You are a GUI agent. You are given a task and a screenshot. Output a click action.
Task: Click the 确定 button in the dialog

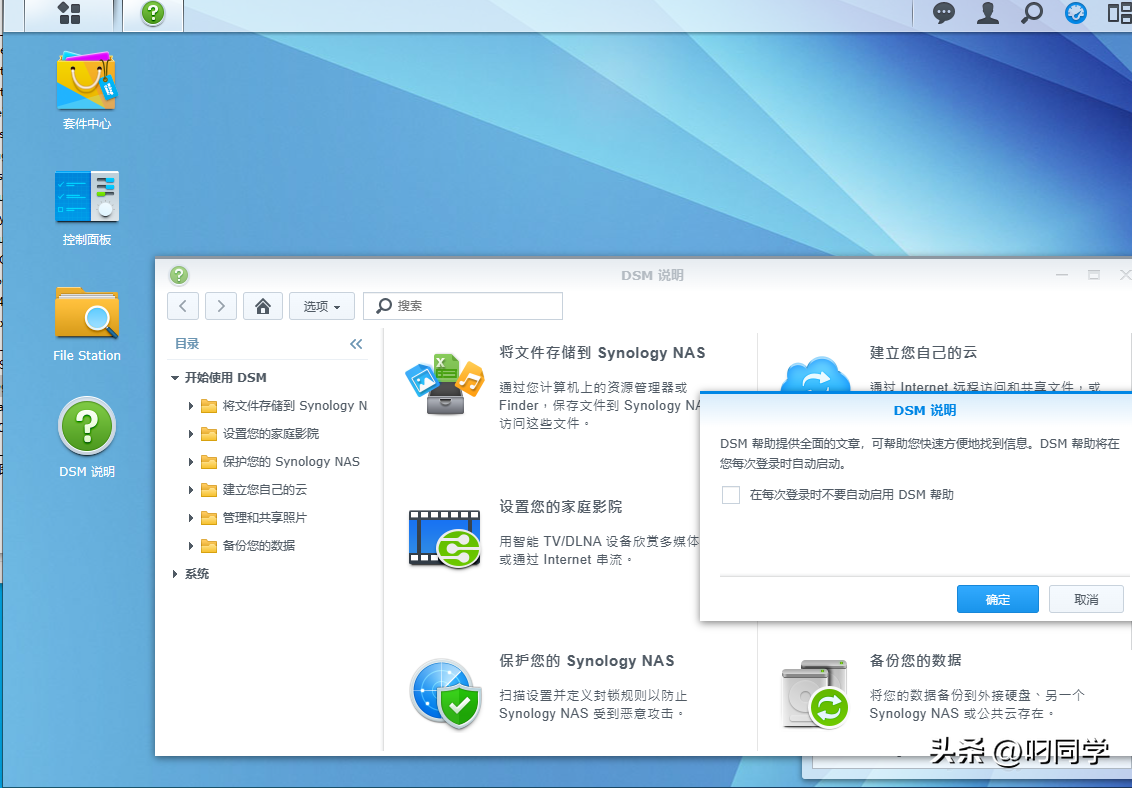(x=997, y=598)
